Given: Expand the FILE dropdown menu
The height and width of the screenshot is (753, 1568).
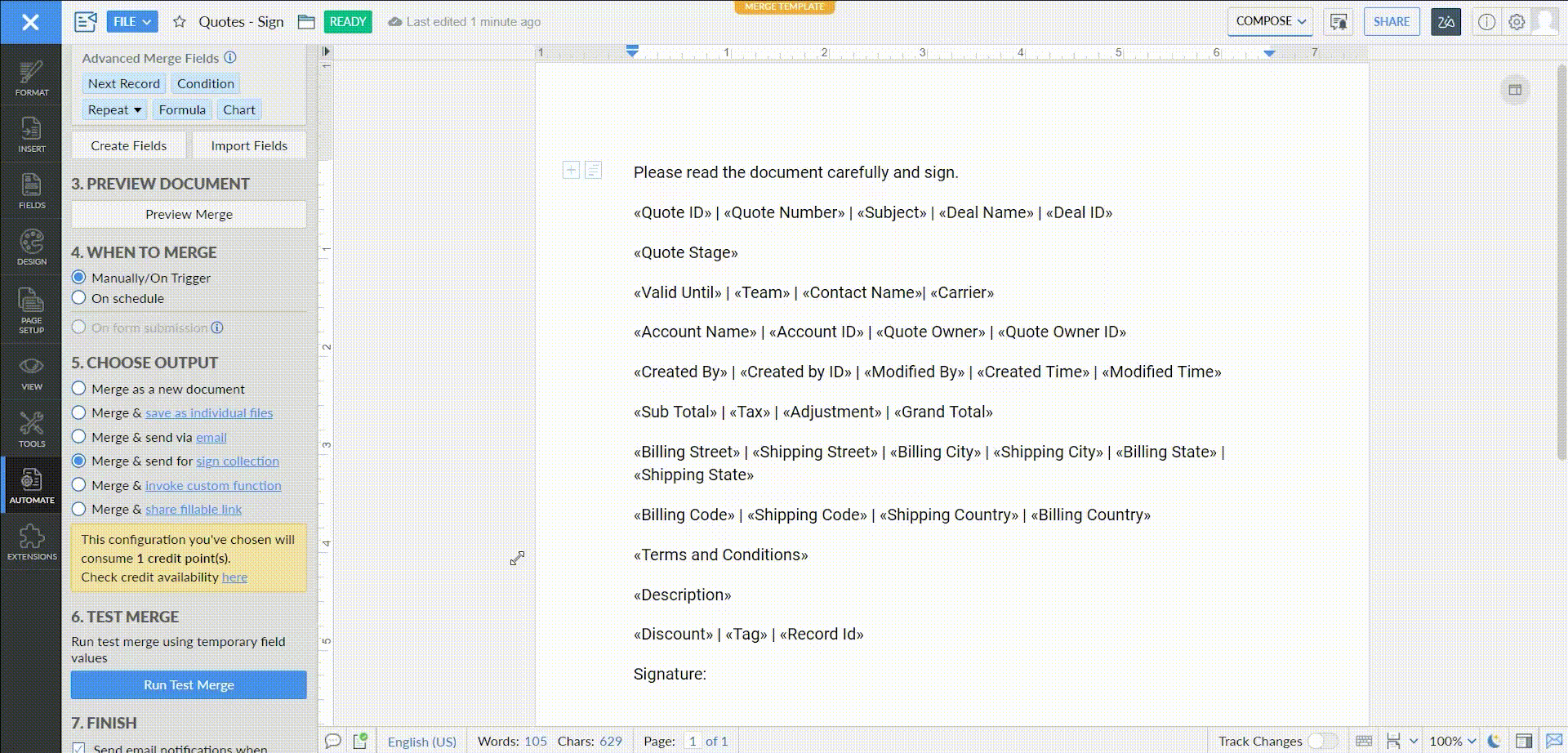Looking at the screenshot, I should coord(132,22).
